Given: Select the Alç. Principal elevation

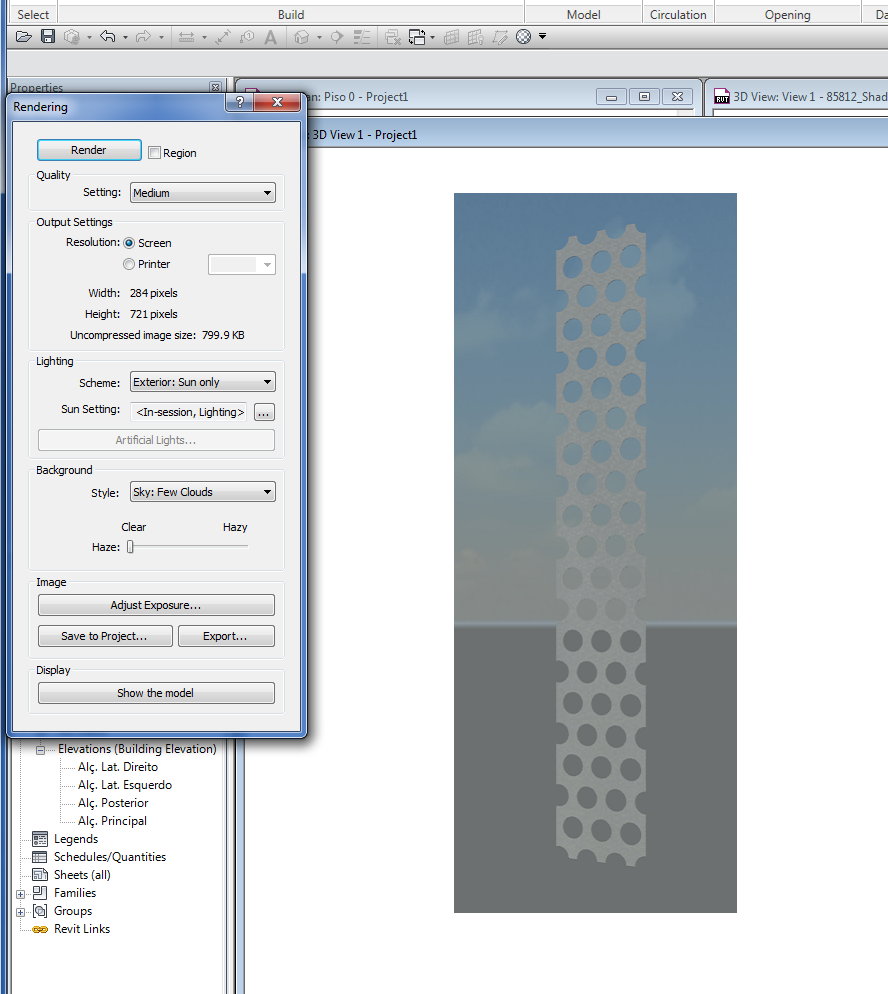Looking at the screenshot, I should pyautogui.click(x=112, y=821).
